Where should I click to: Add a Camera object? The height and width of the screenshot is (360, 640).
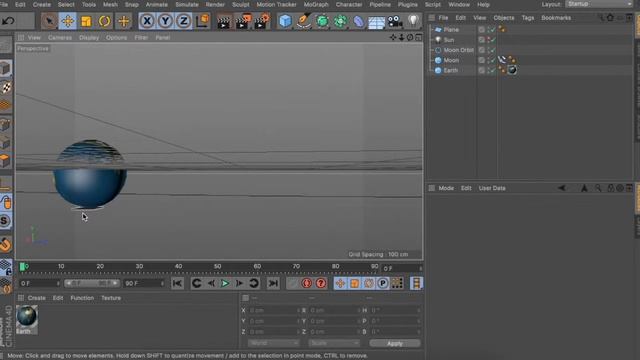[395, 21]
